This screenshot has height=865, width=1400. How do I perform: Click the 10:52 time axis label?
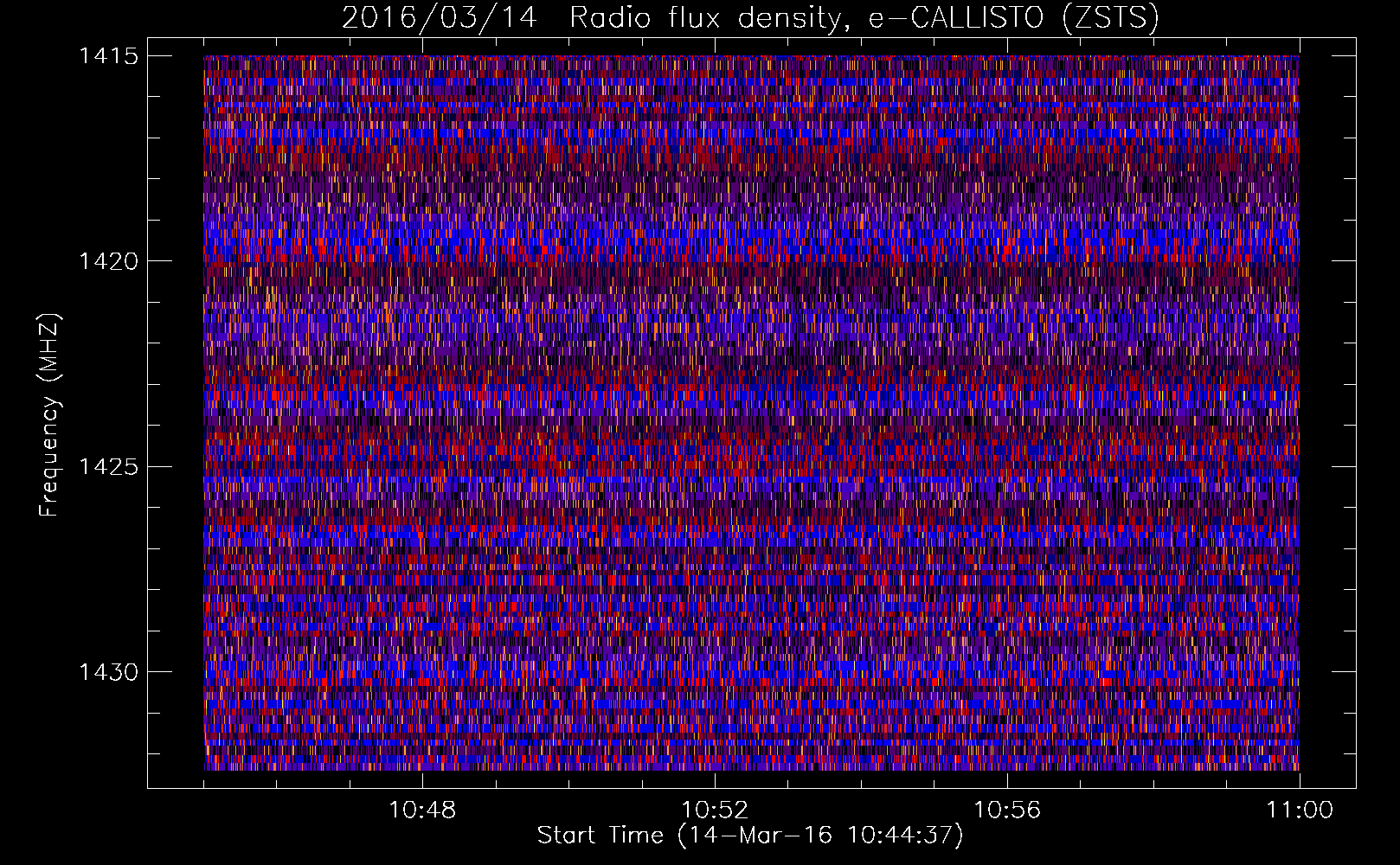715,811
